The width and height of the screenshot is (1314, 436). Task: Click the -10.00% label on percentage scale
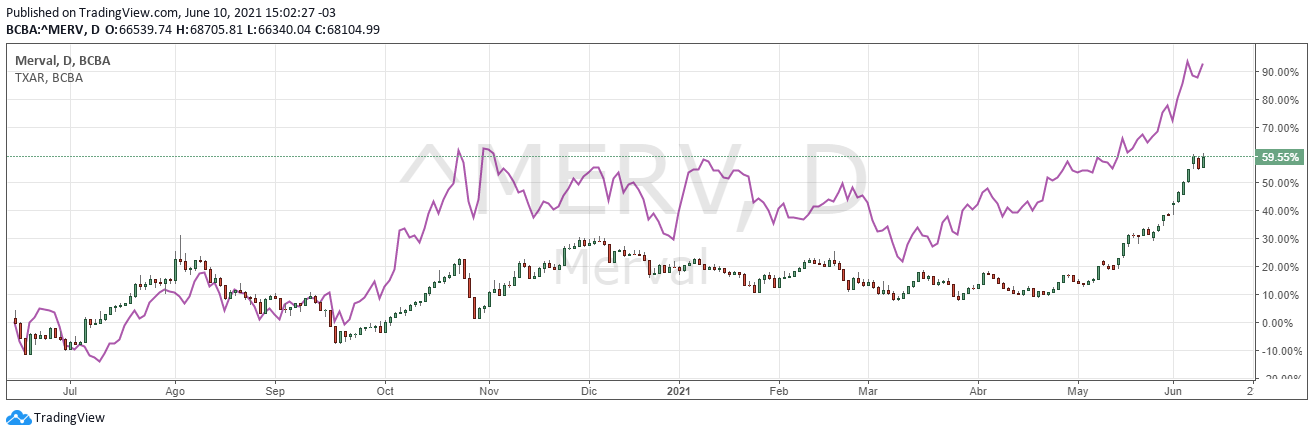(1280, 351)
